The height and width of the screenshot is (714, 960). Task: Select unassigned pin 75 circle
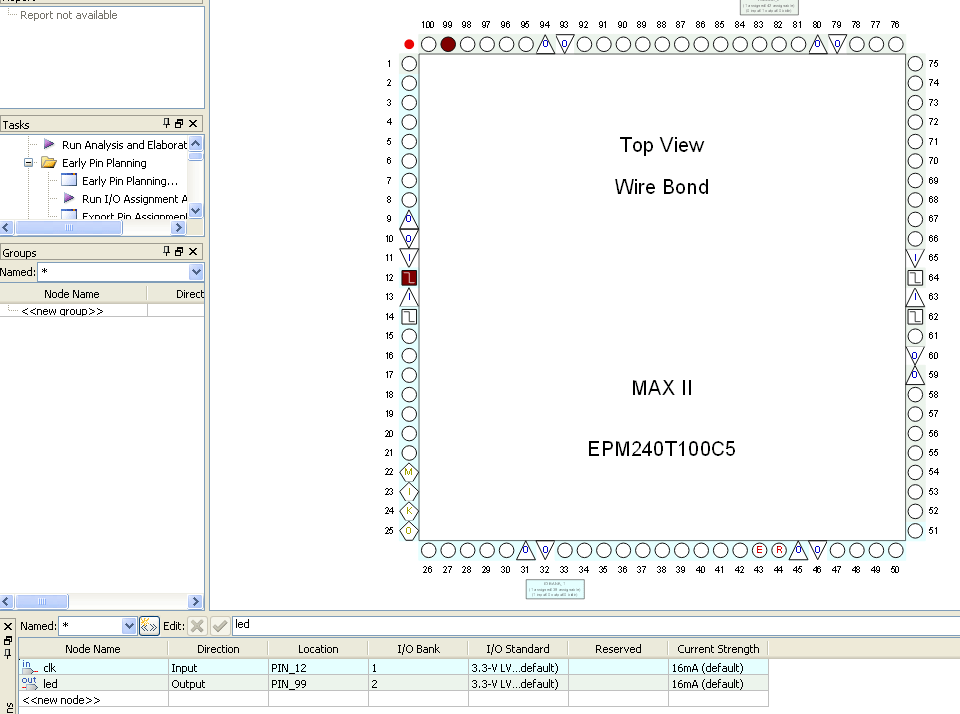pos(915,64)
